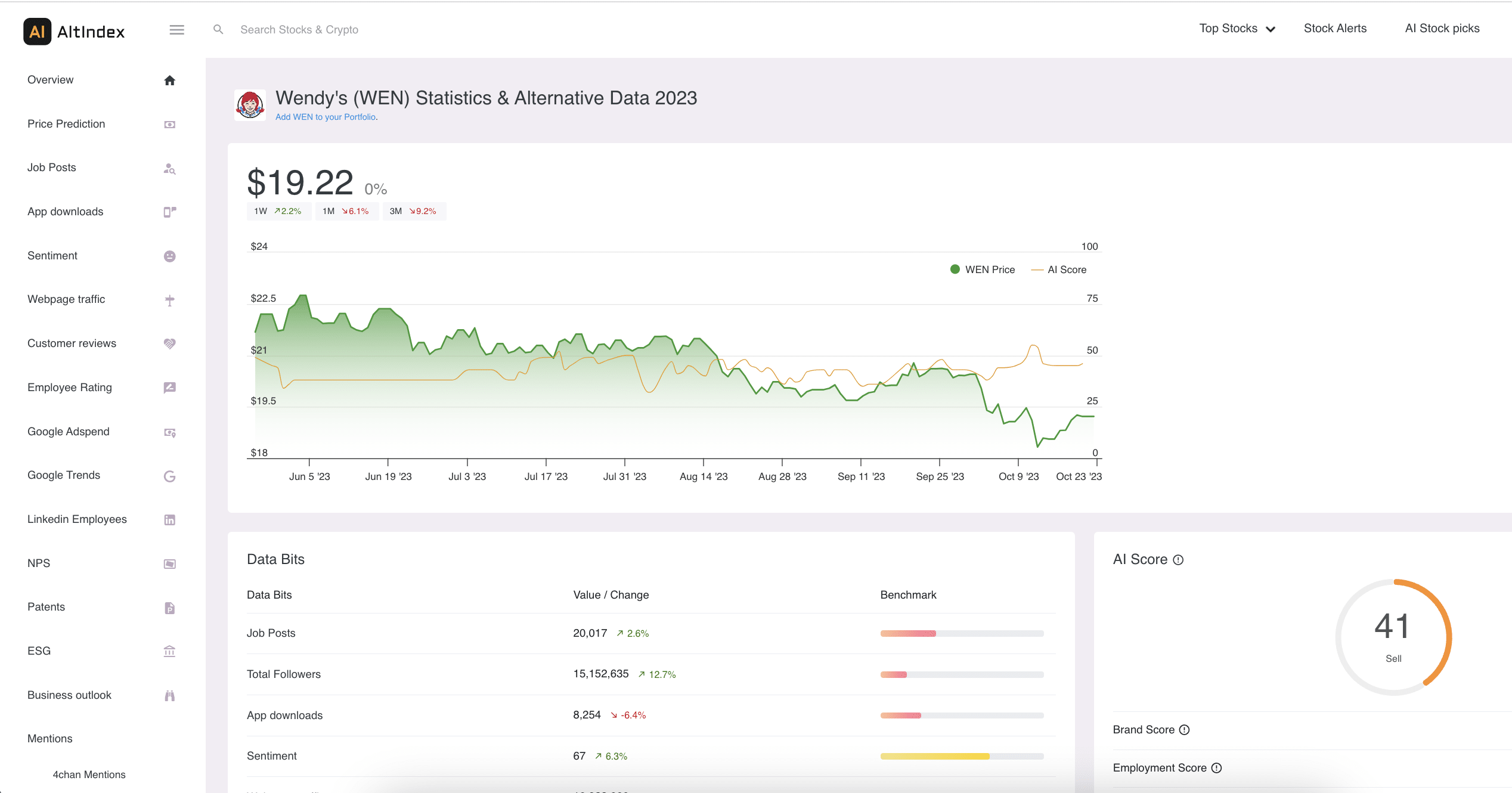Click the Customer reviews heart icon

[170, 344]
